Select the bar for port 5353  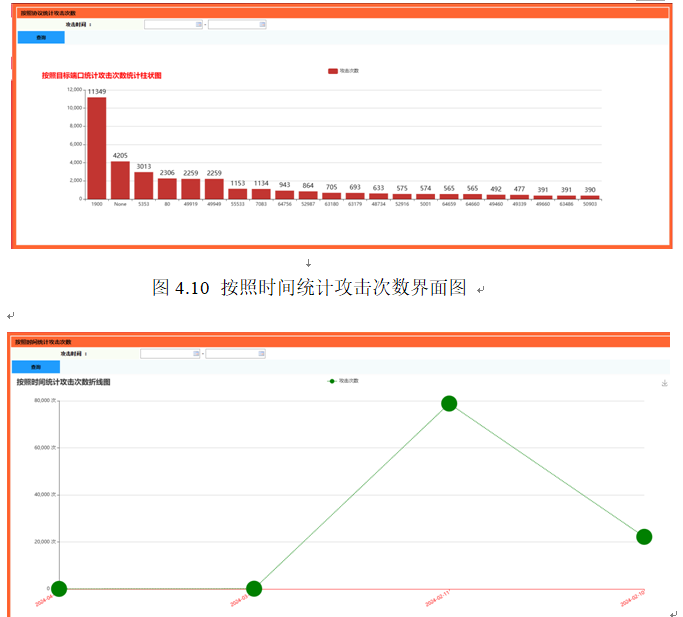pyautogui.click(x=144, y=185)
